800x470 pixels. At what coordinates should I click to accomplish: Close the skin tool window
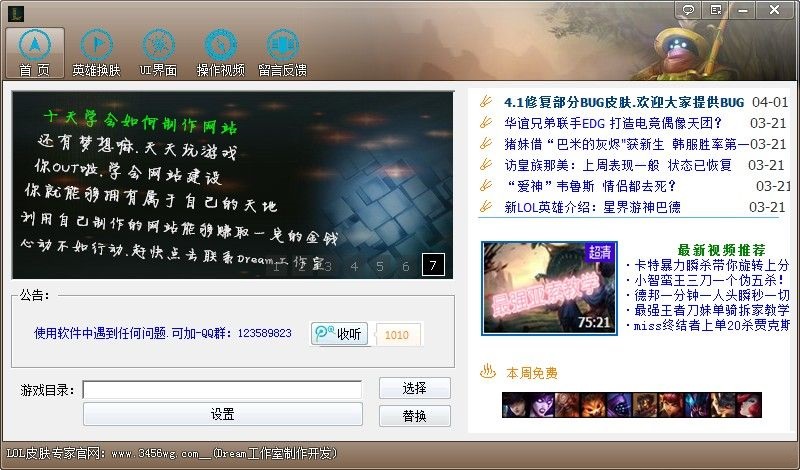coord(774,9)
